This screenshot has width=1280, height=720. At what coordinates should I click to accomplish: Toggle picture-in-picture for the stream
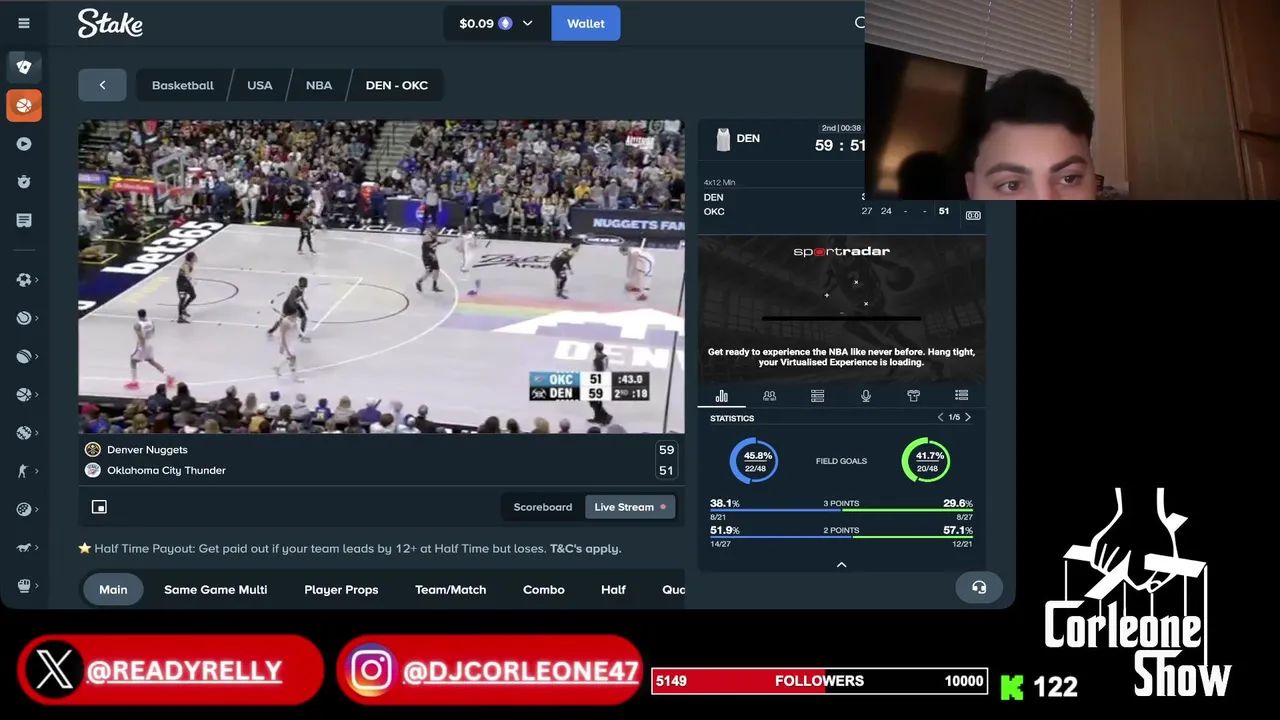[99, 507]
